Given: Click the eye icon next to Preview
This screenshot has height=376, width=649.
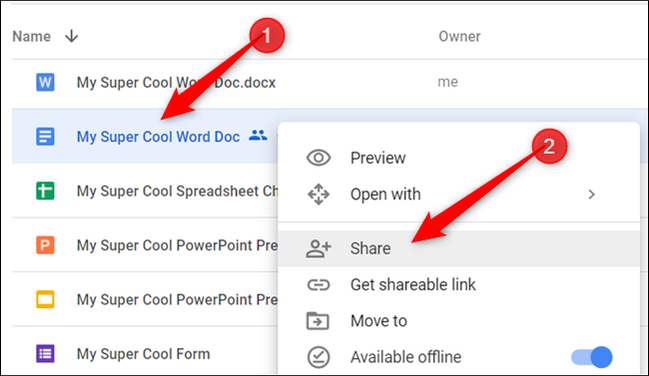Looking at the screenshot, I should [x=318, y=158].
